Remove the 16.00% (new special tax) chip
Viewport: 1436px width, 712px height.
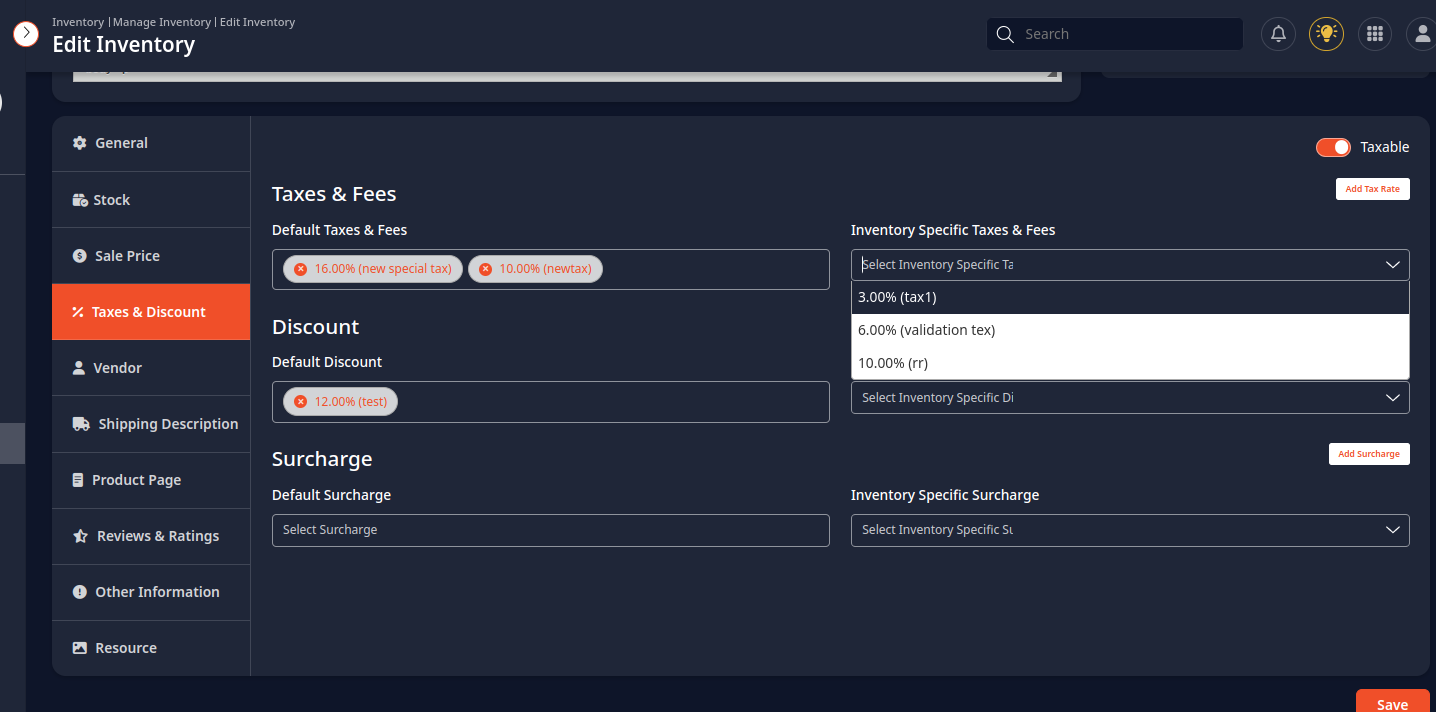(x=300, y=269)
